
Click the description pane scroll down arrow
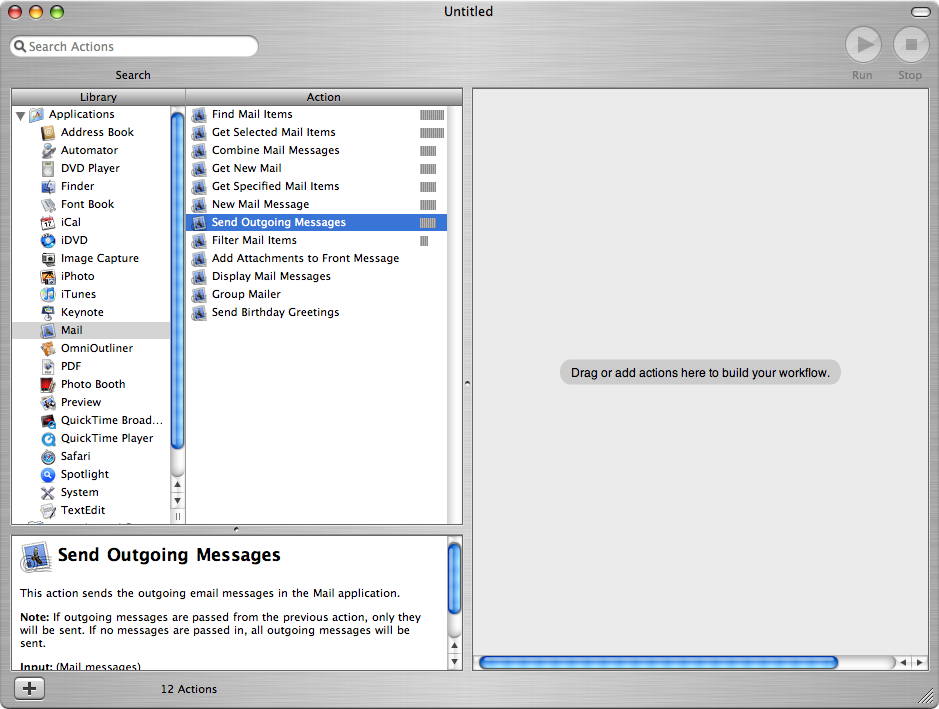coord(455,662)
